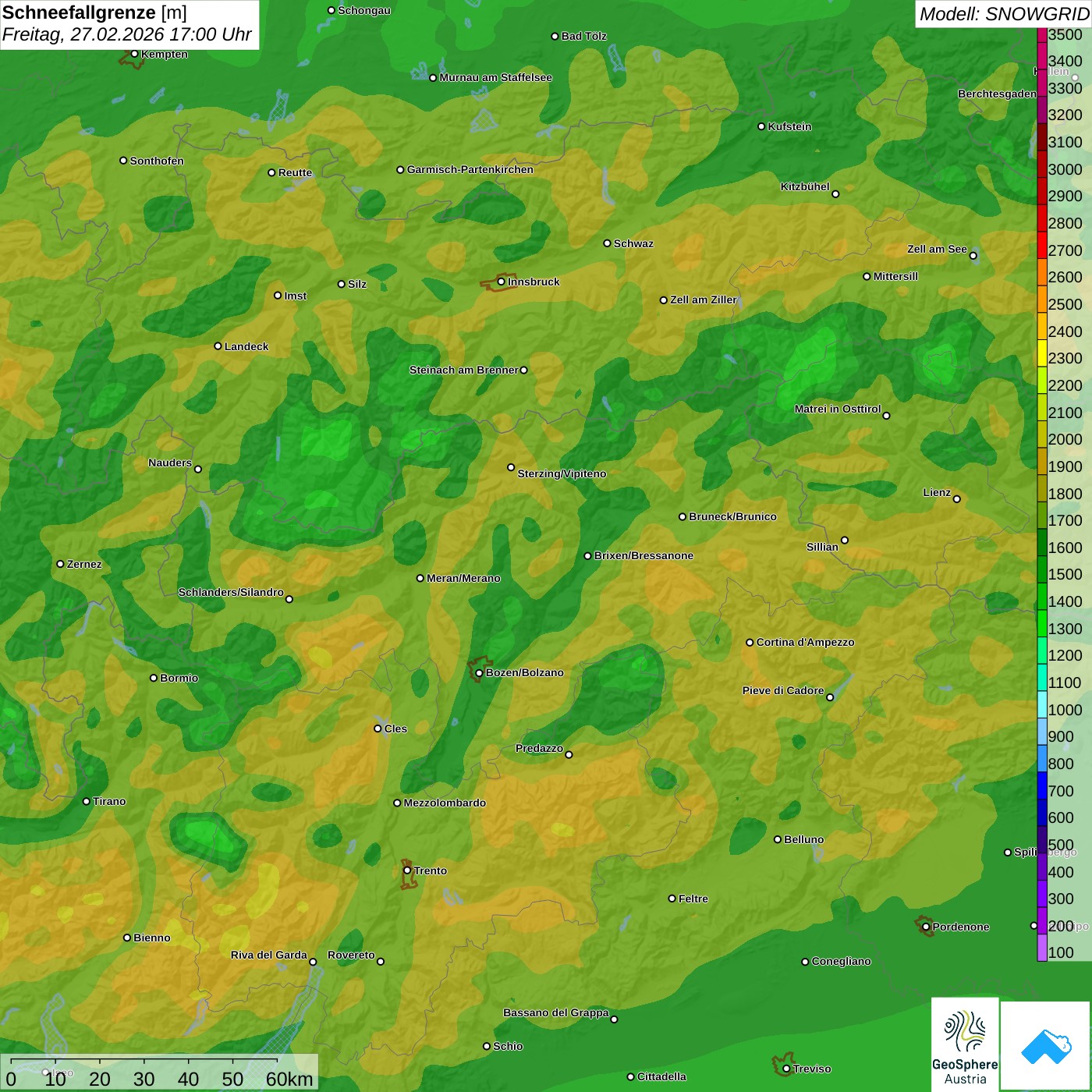Click the "Modell: SNOWGRID" label
This screenshot has width=1092, height=1092.
pos(1004,14)
